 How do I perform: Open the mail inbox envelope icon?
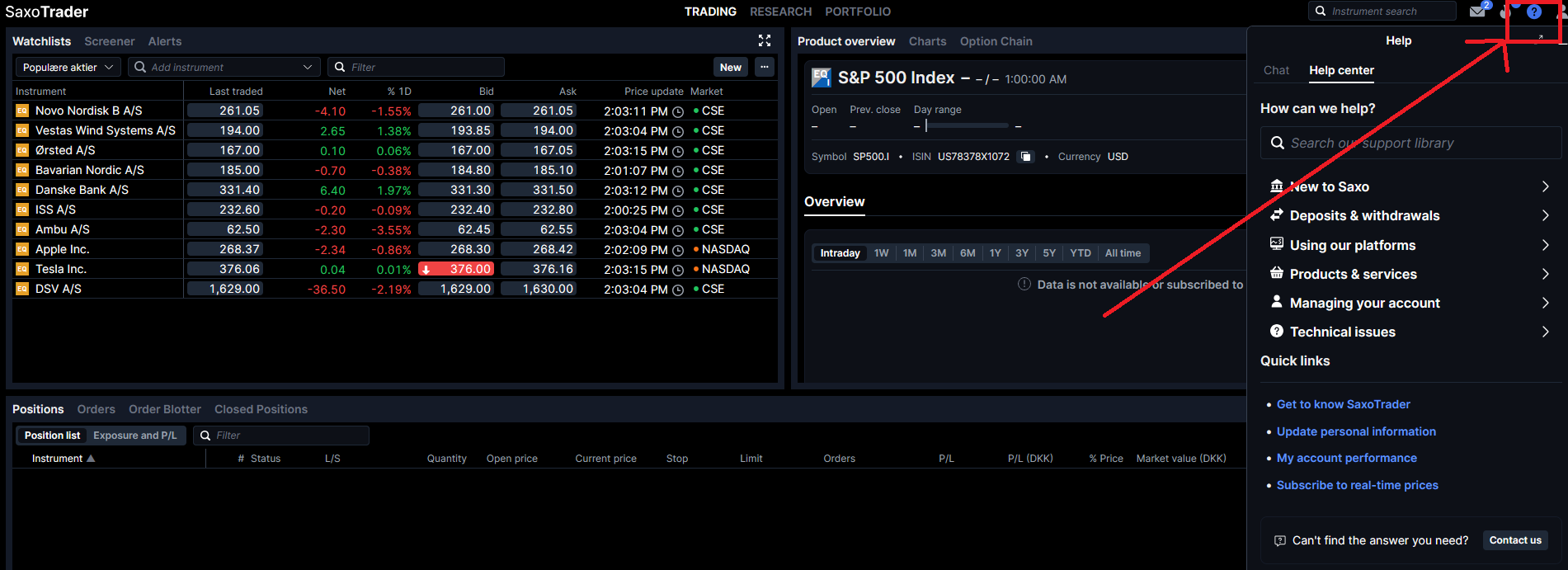[1477, 12]
